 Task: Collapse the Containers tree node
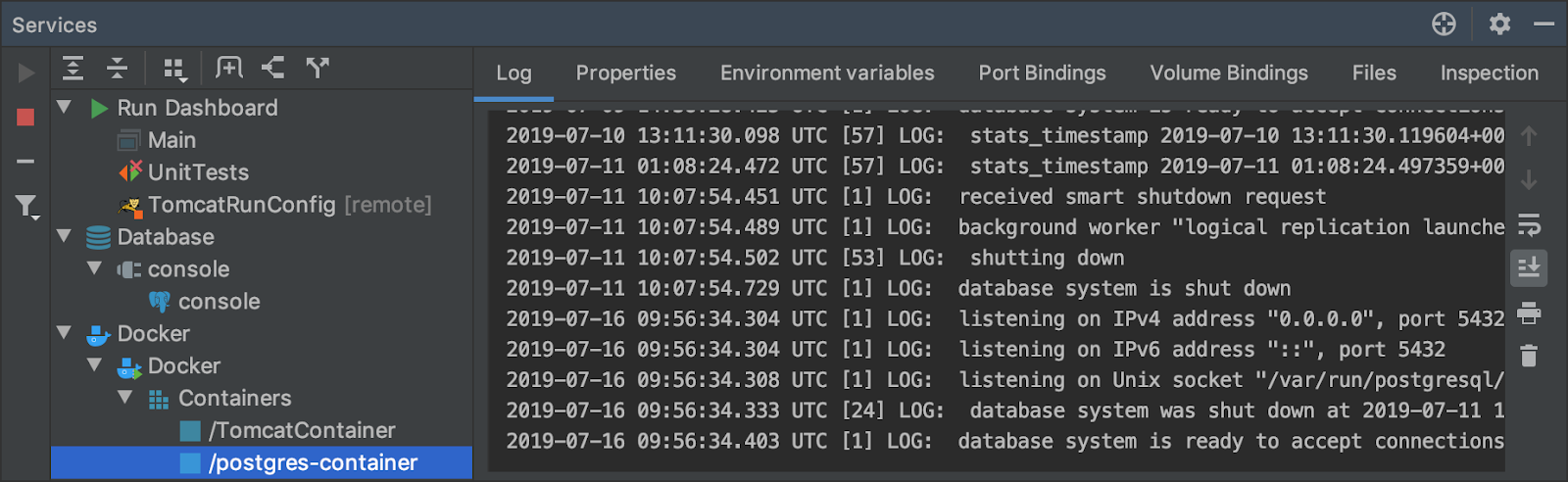125,398
